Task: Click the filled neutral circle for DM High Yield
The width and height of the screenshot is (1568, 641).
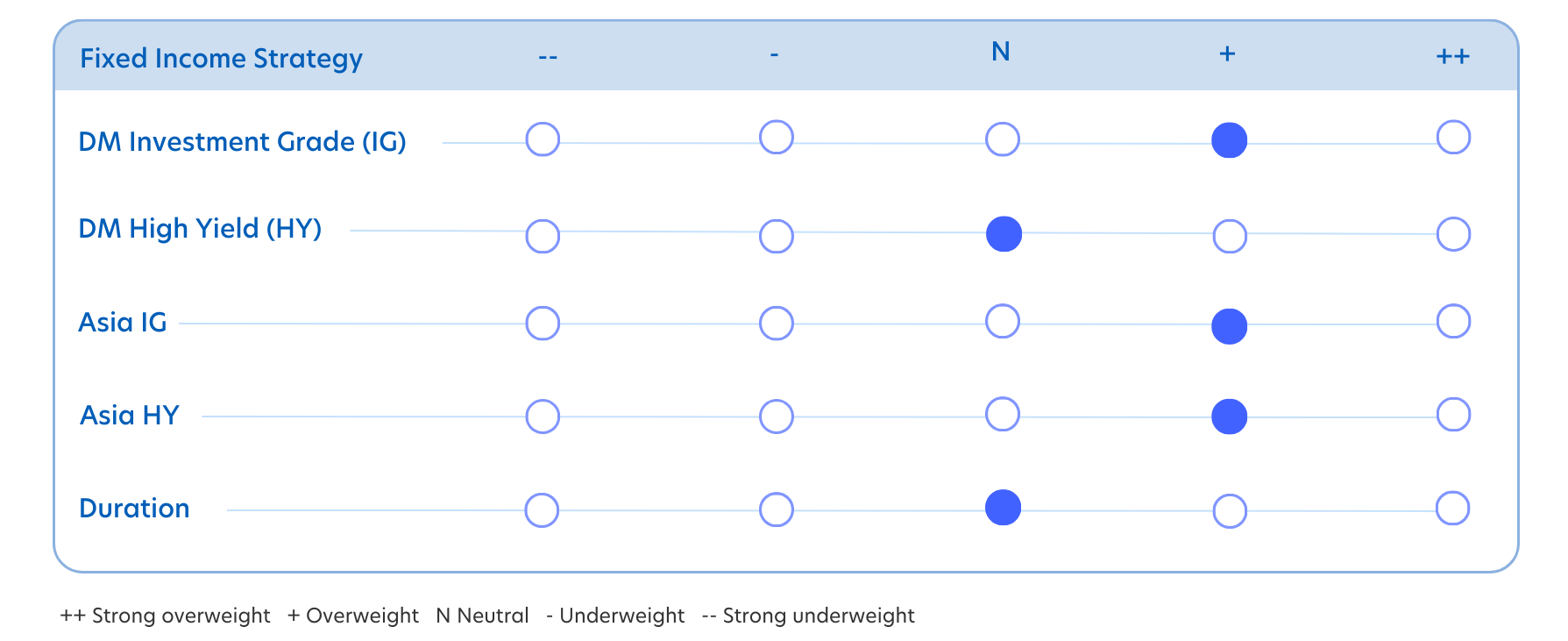Action: (1004, 234)
